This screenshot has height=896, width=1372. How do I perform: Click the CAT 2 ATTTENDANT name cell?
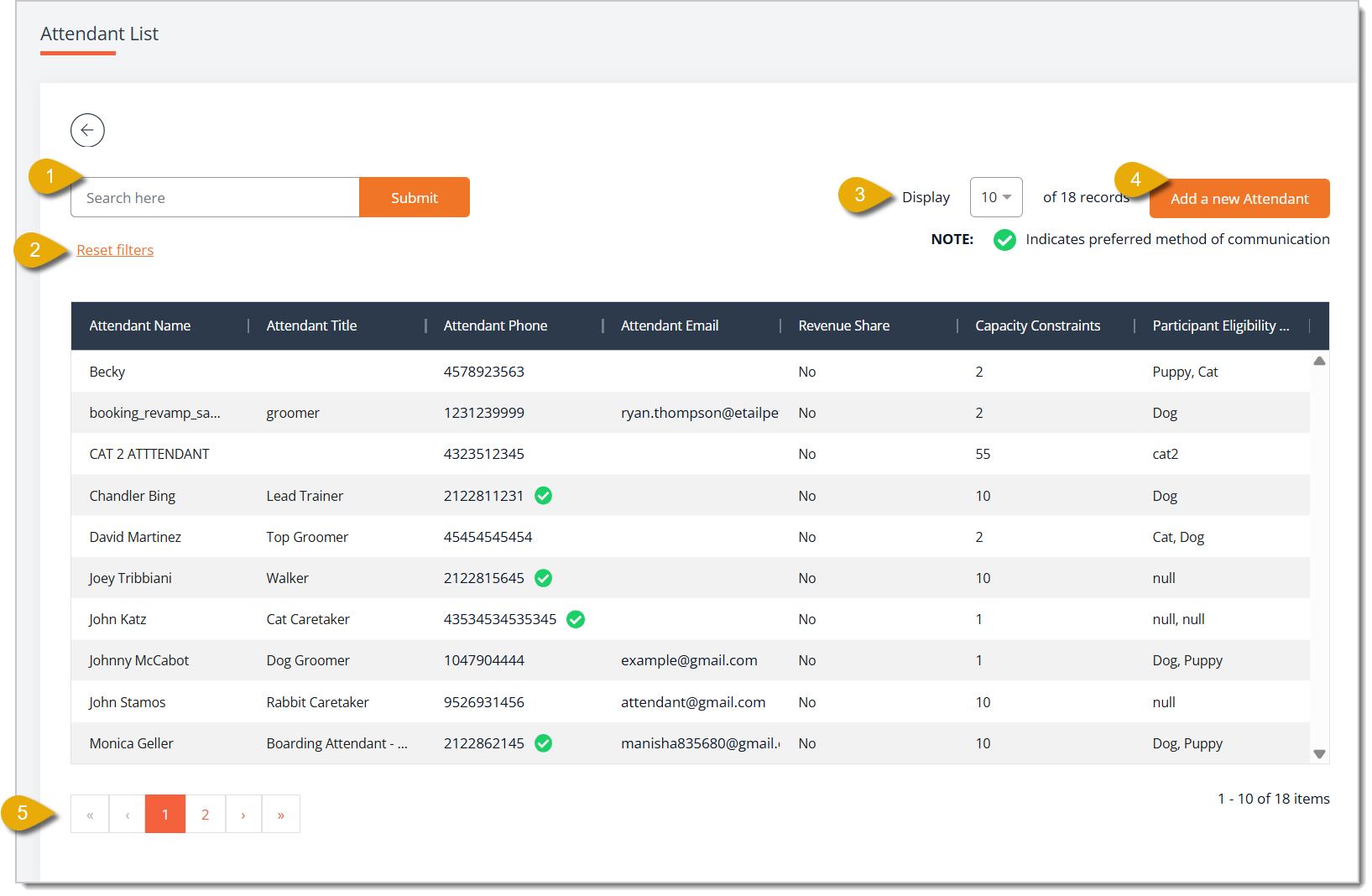pos(149,454)
